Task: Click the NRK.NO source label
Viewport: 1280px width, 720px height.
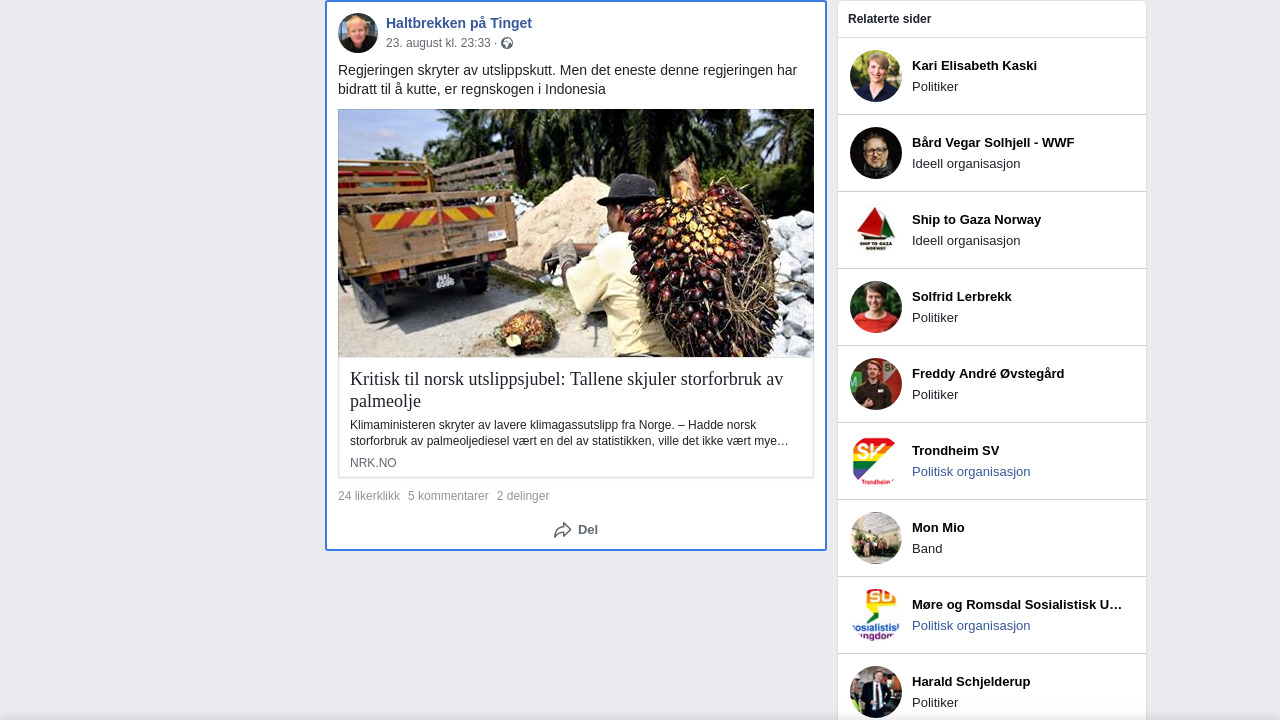Action: pos(373,463)
